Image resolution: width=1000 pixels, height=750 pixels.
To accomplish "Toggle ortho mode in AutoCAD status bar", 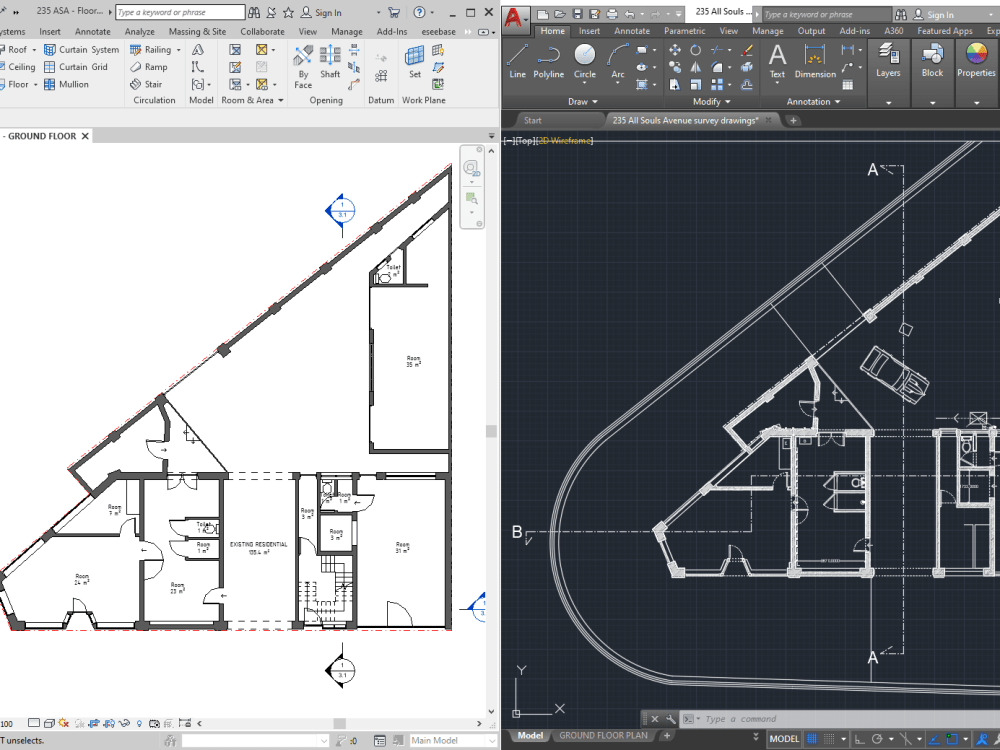I will click(x=860, y=739).
